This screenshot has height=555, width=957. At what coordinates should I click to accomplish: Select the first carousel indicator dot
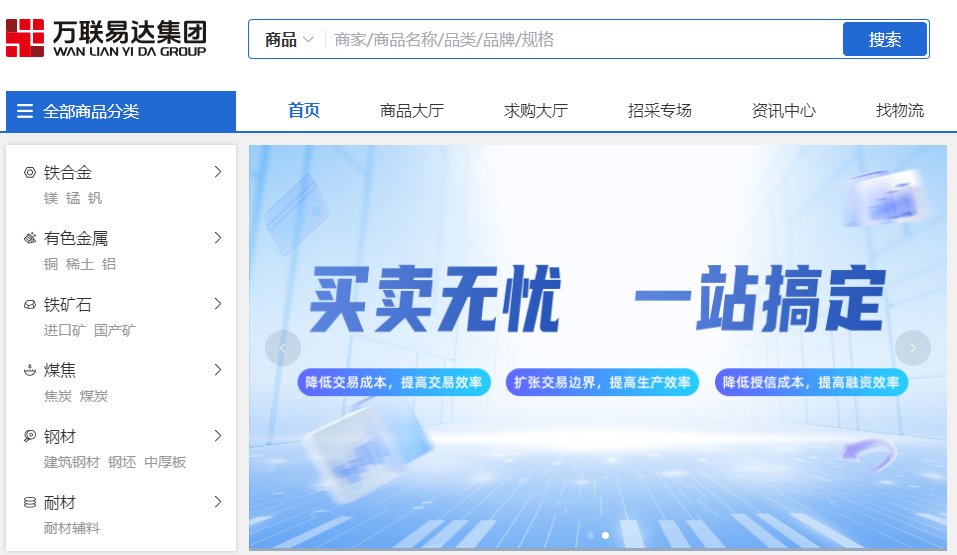click(590, 535)
